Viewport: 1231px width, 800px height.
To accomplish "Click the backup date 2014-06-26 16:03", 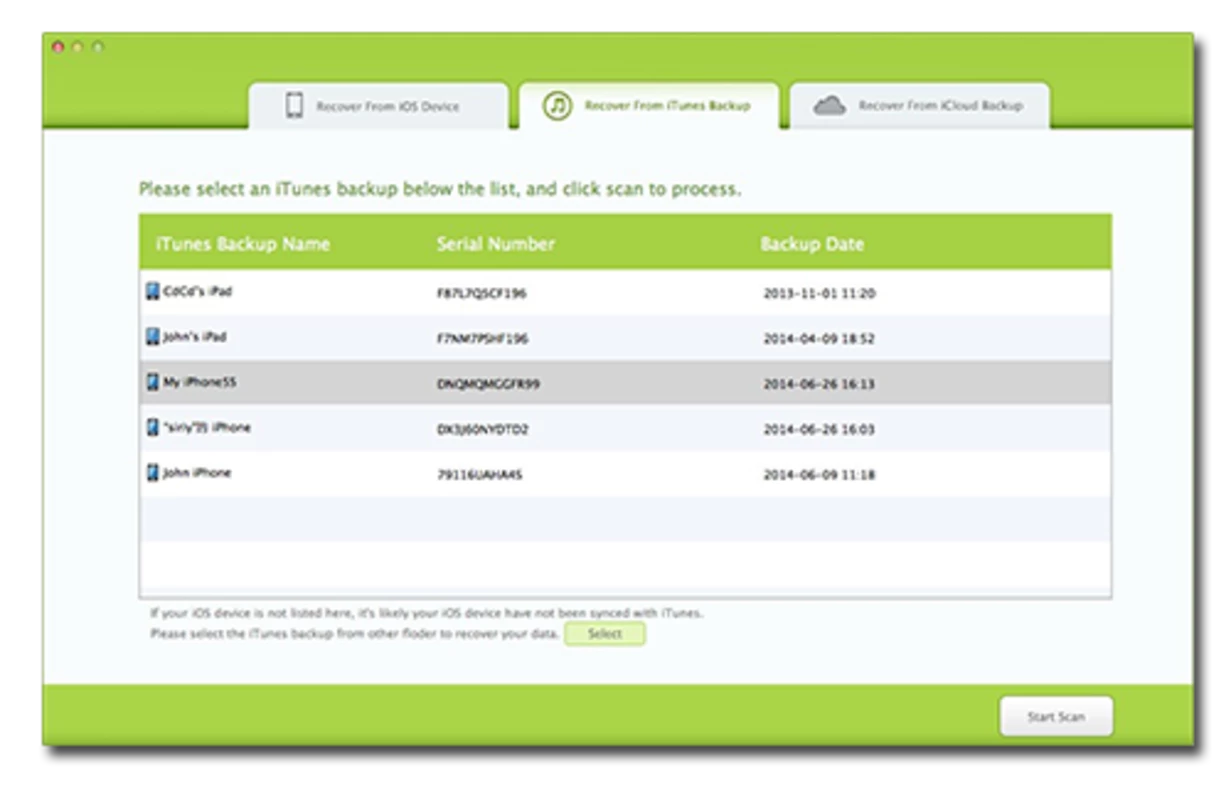I will (819, 430).
